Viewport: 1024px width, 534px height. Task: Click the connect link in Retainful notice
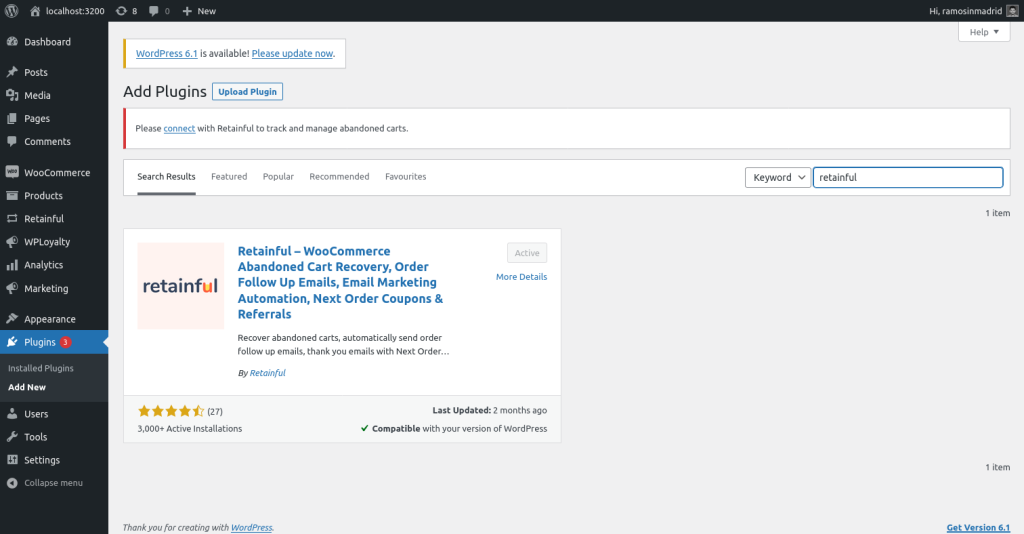[x=179, y=129]
